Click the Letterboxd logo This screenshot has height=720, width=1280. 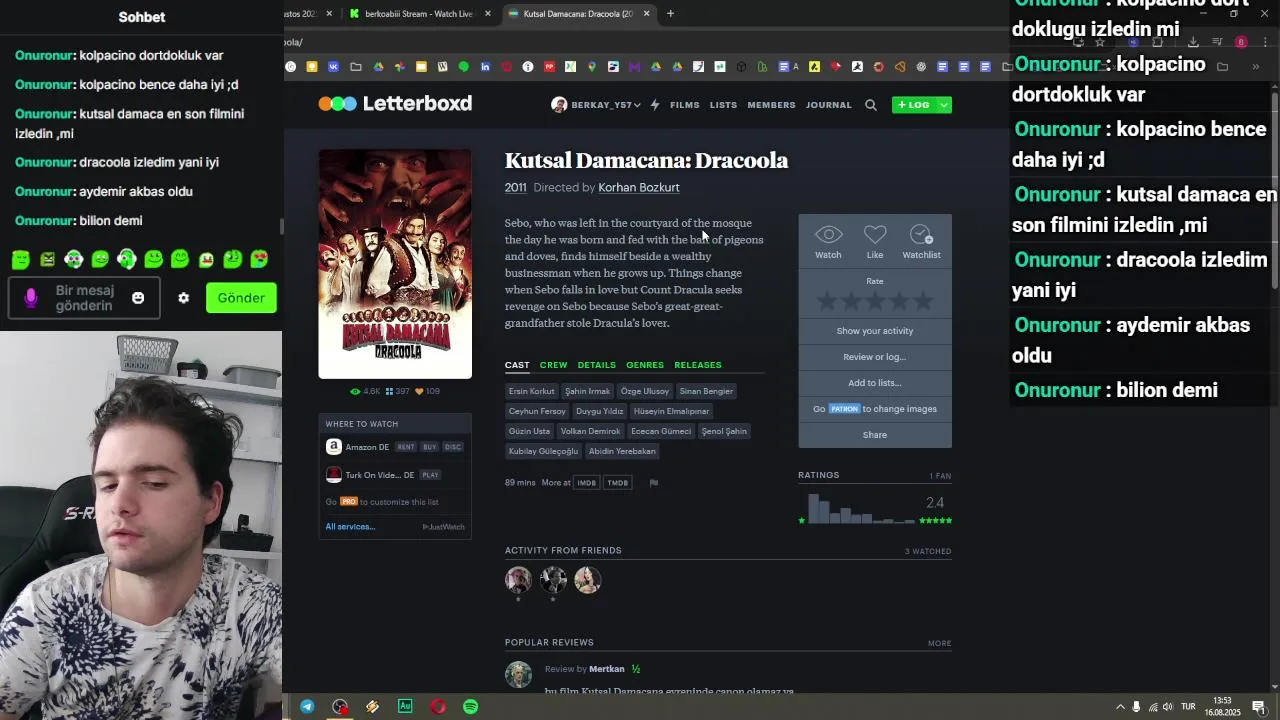(x=395, y=103)
